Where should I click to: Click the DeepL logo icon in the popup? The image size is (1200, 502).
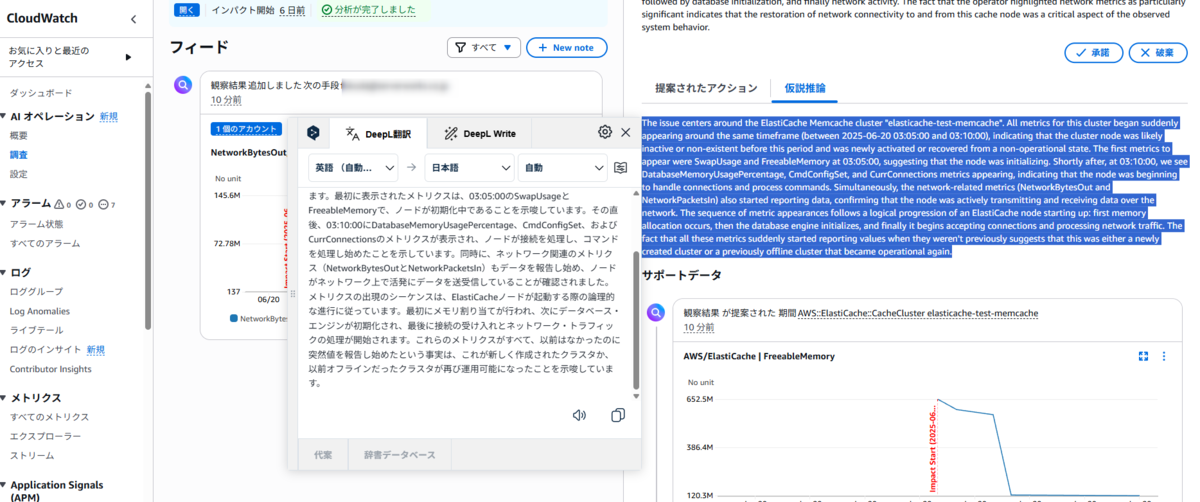coord(313,133)
